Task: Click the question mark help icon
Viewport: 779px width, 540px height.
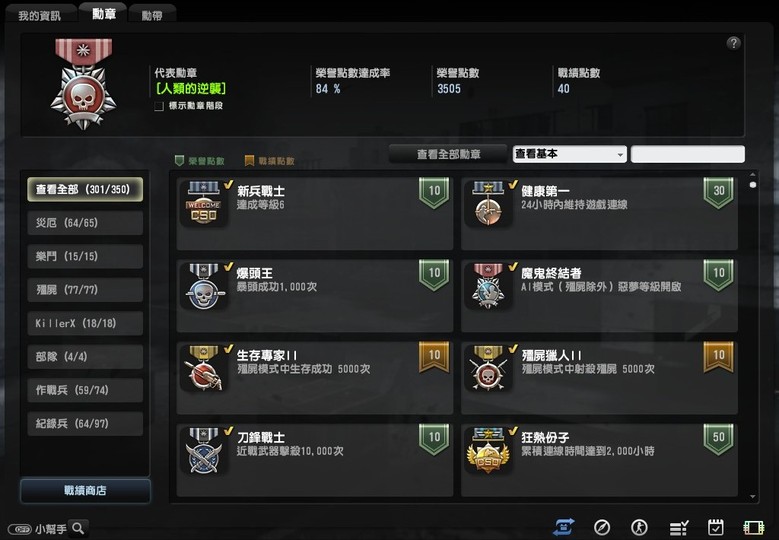Action: click(x=733, y=43)
